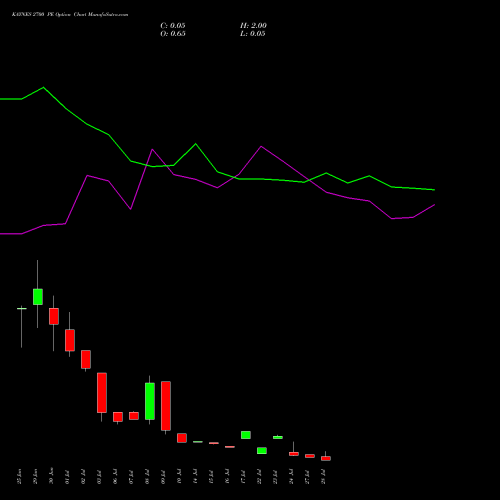Click the '25 Jun' date axis label
Viewport: 500px width, 500px height.
19,476
